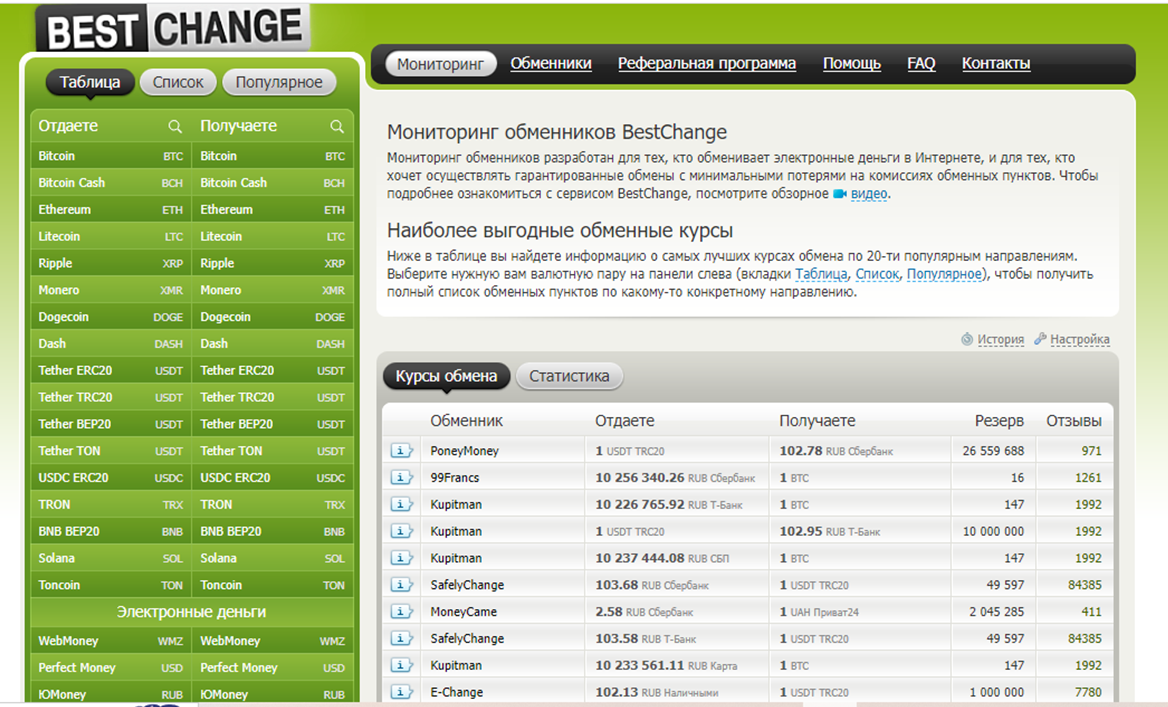The image size is (1168, 707).
Task: Select USDC ERC20 in Отдаете column
Action: 111,478
